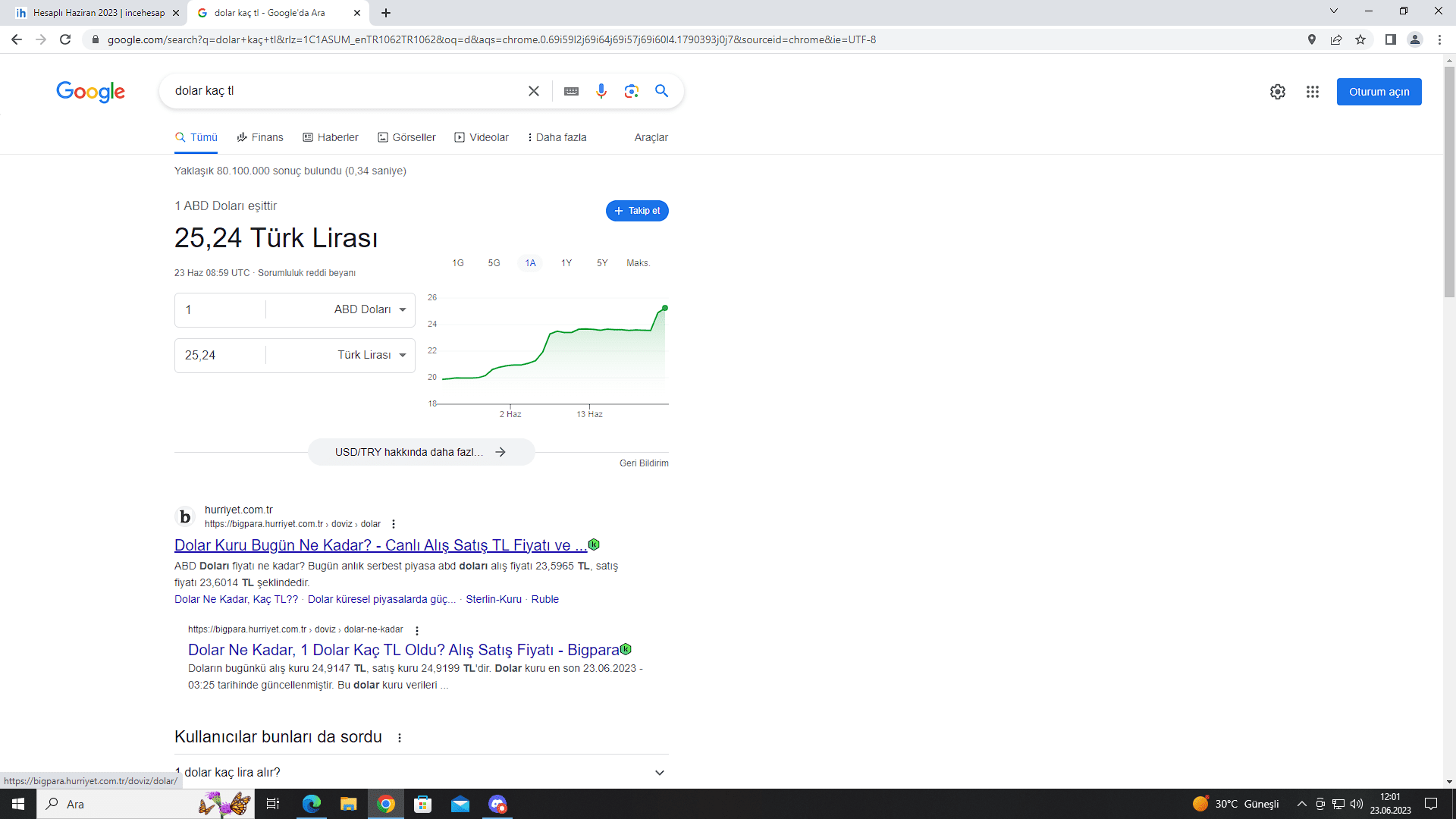Select the 1G chart time range
1456x819 pixels.
coord(458,263)
